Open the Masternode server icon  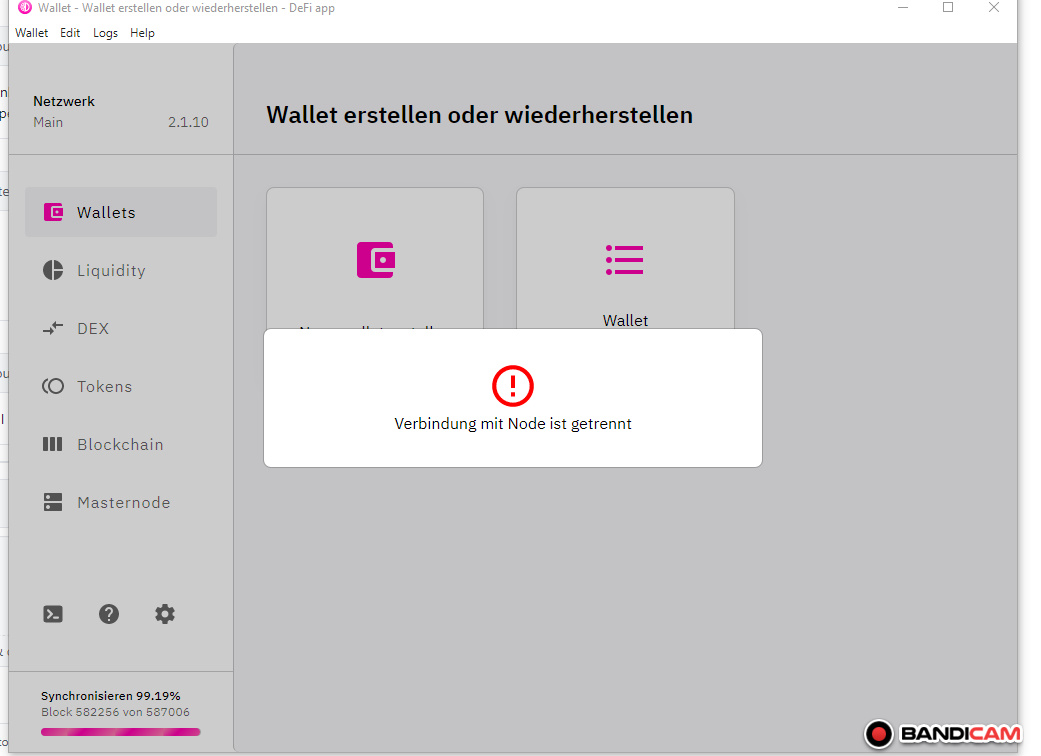[53, 502]
